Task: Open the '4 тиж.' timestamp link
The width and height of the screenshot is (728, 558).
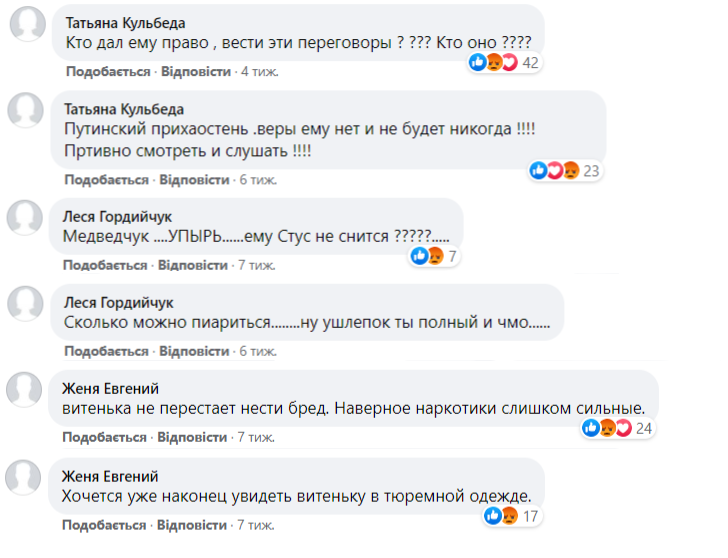Action: [x=260, y=72]
